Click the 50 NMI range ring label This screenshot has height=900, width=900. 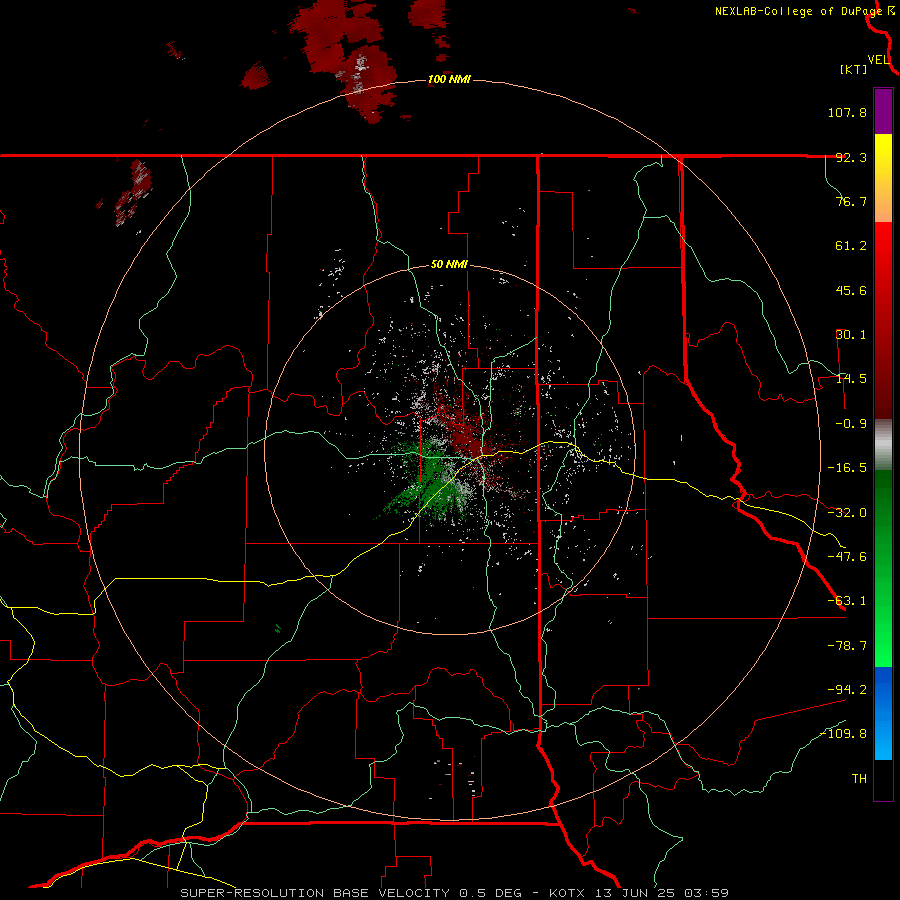(x=449, y=264)
